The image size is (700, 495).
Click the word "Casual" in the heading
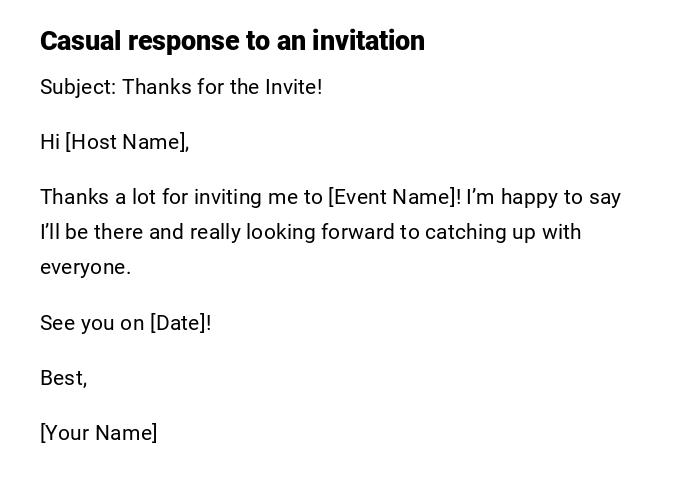point(80,41)
